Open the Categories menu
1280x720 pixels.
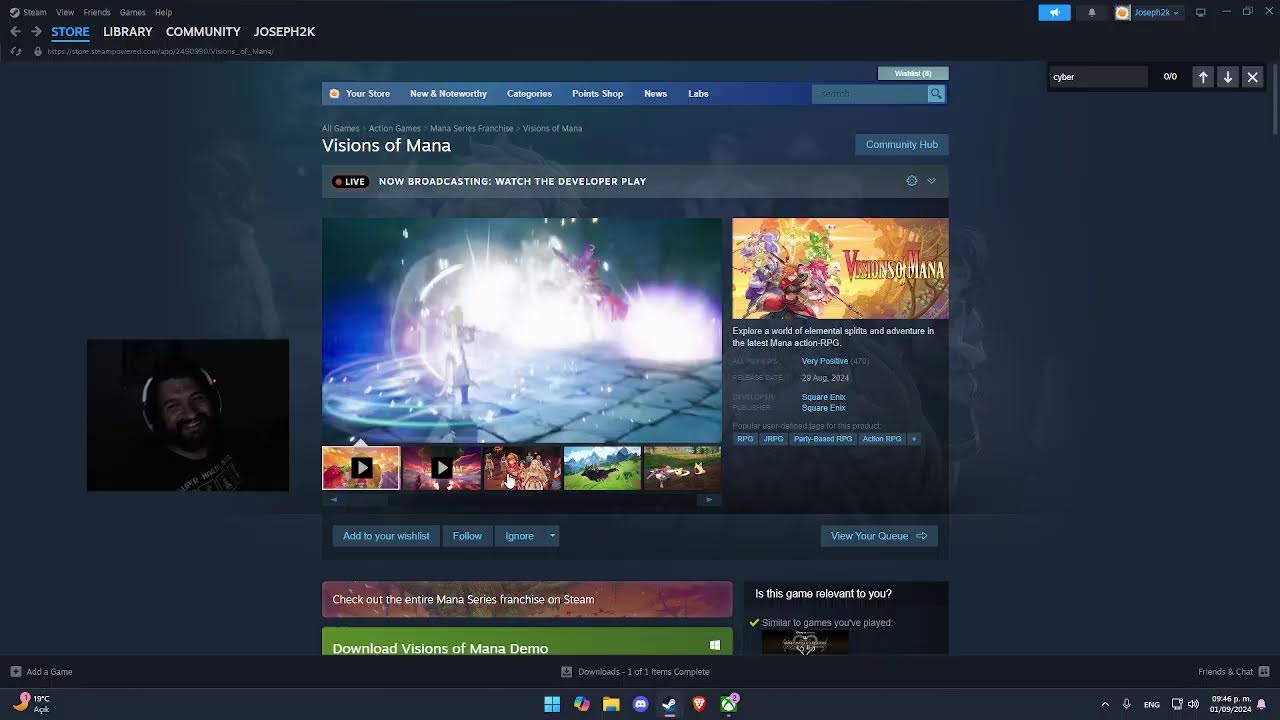[529, 94]
